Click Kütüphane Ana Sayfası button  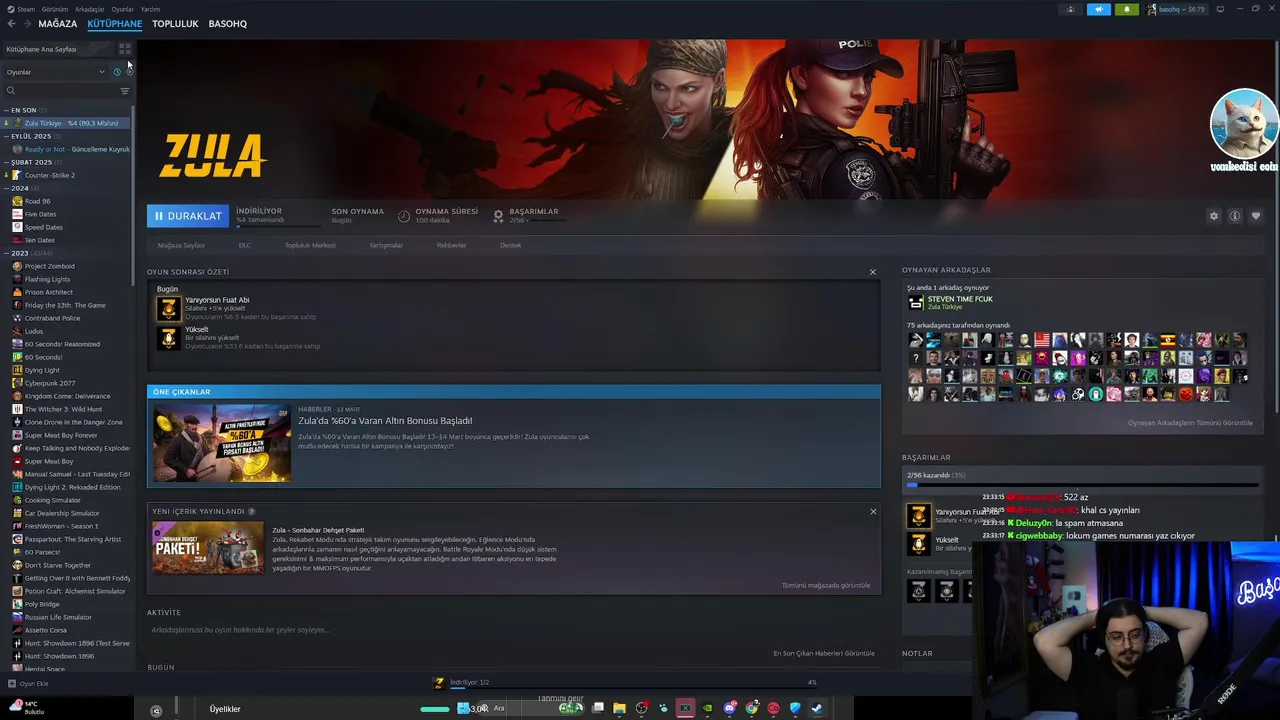pyautogui.click(x=58, y=49)
